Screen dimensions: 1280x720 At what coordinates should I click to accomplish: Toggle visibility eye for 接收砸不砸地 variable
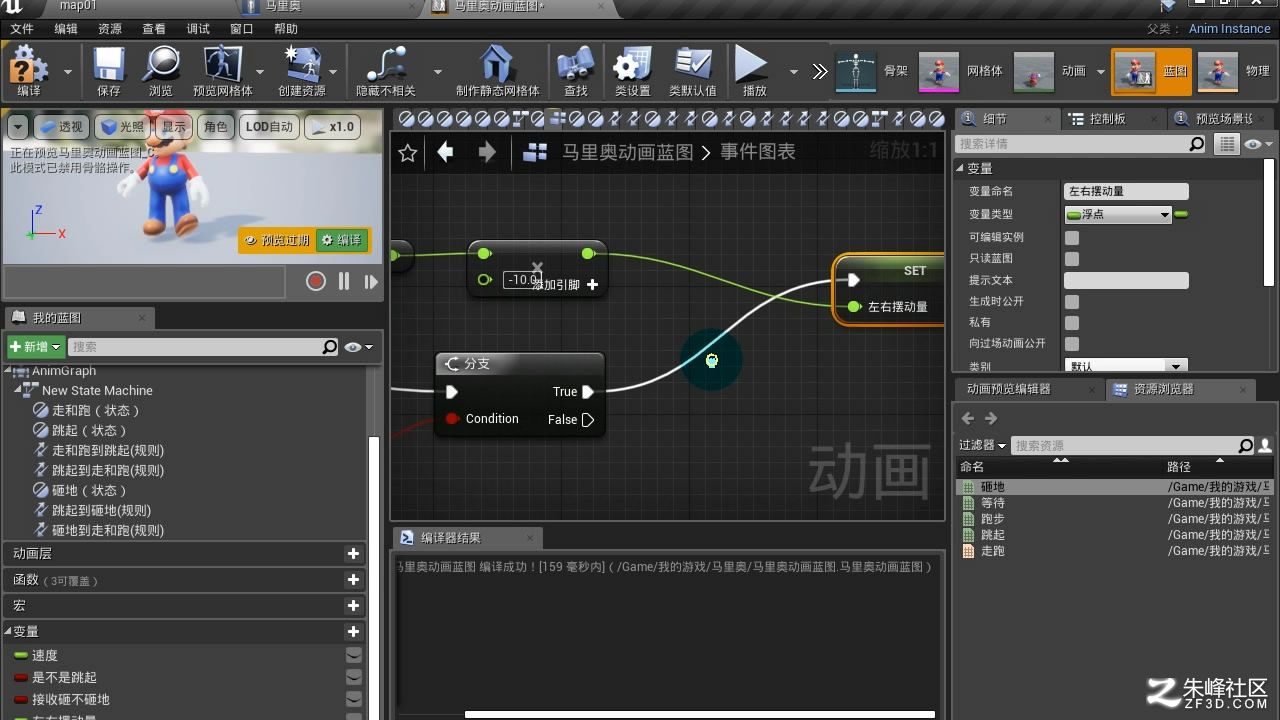[x=354, y=699]
